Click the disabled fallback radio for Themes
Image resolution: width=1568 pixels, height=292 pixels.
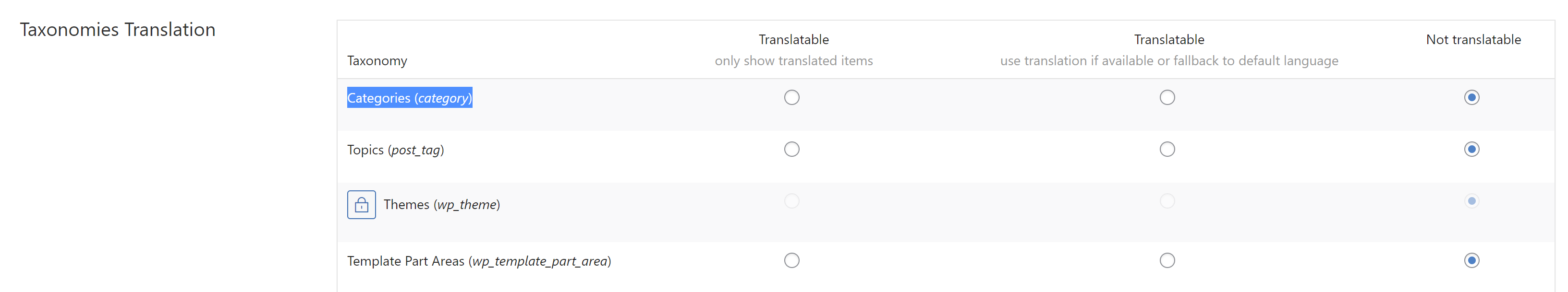pyautogui.click(x=1167, y=201)
